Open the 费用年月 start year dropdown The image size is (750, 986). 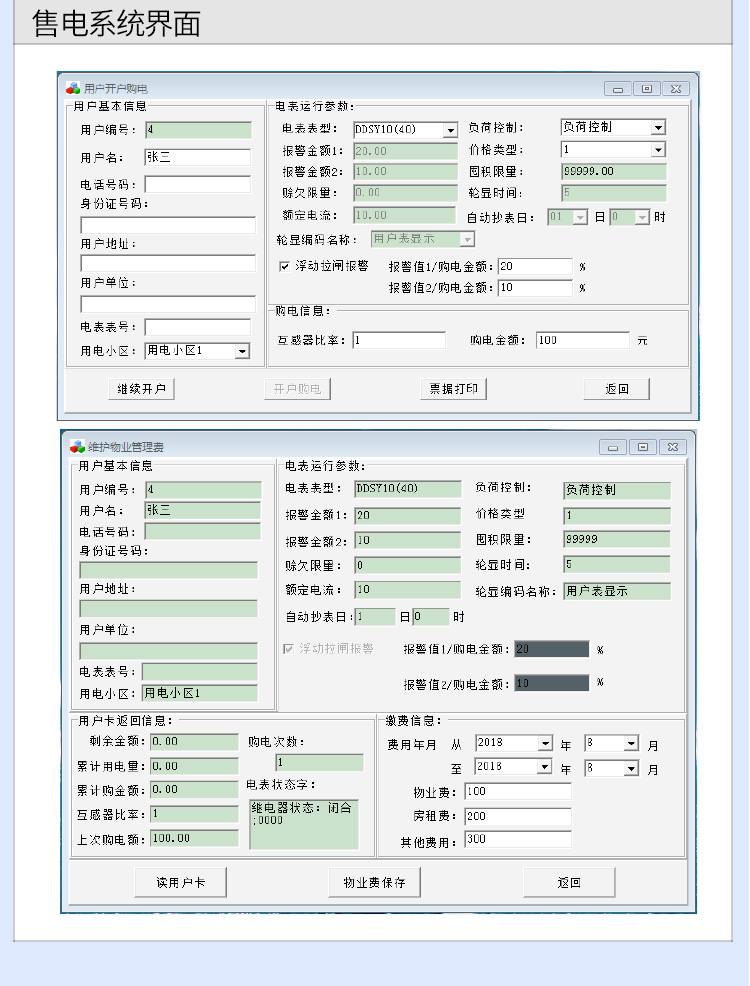point(545,744)
